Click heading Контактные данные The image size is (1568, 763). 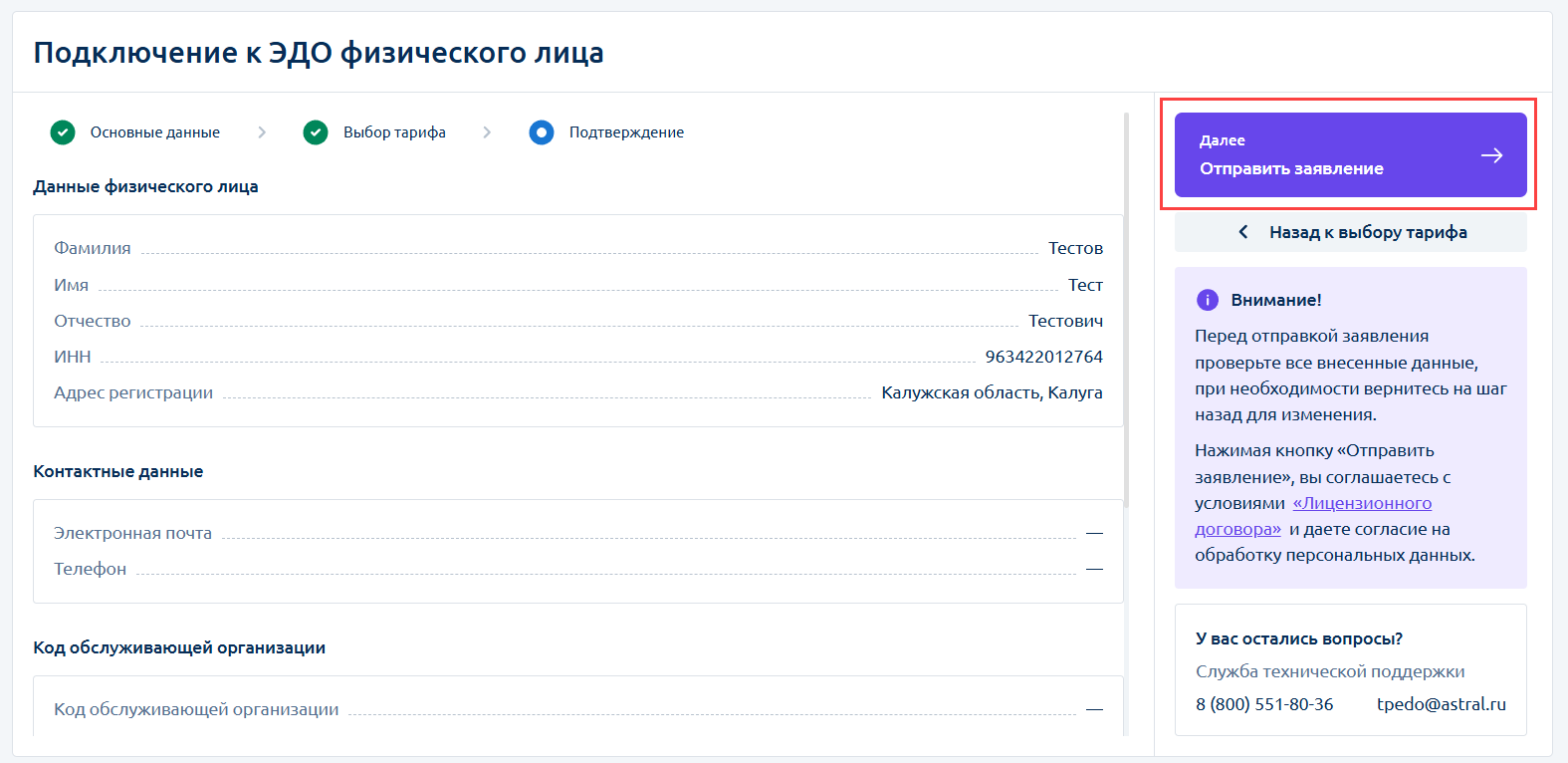coord(117,471)
